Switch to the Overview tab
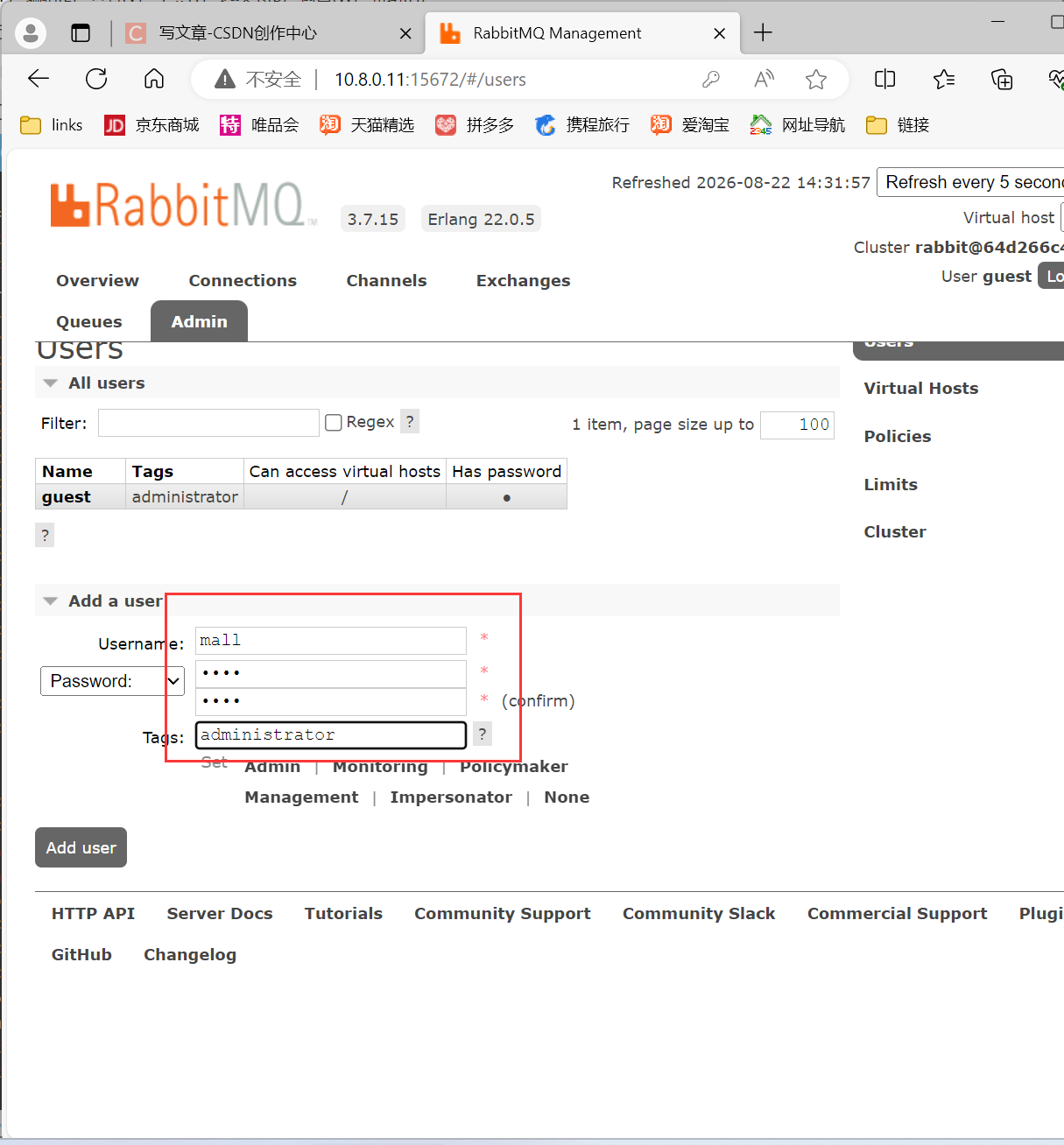 pyautogui.click(x=97, y=281)
